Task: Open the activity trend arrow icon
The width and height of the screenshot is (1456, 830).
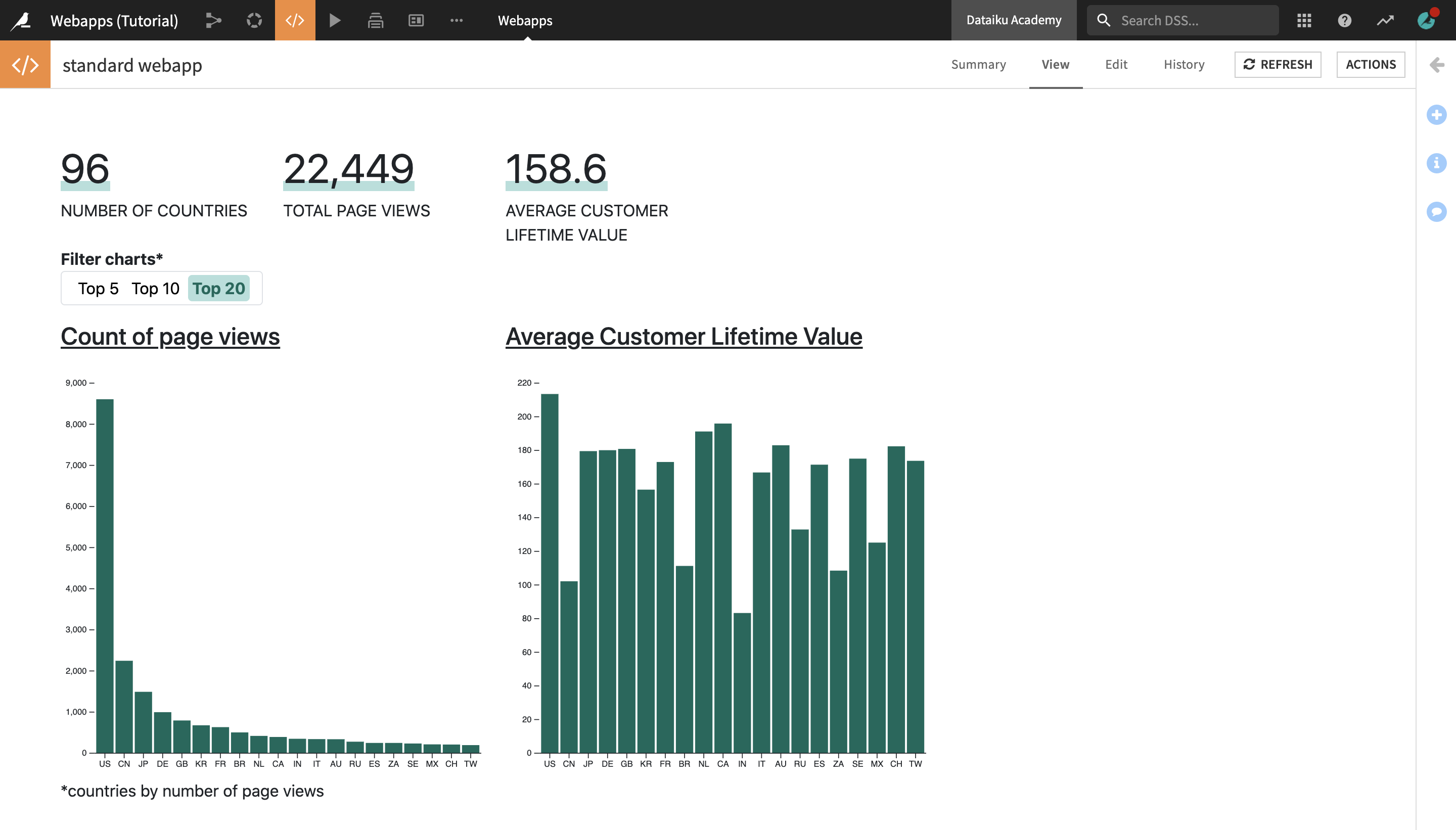Action: (x=1385, y=21)
